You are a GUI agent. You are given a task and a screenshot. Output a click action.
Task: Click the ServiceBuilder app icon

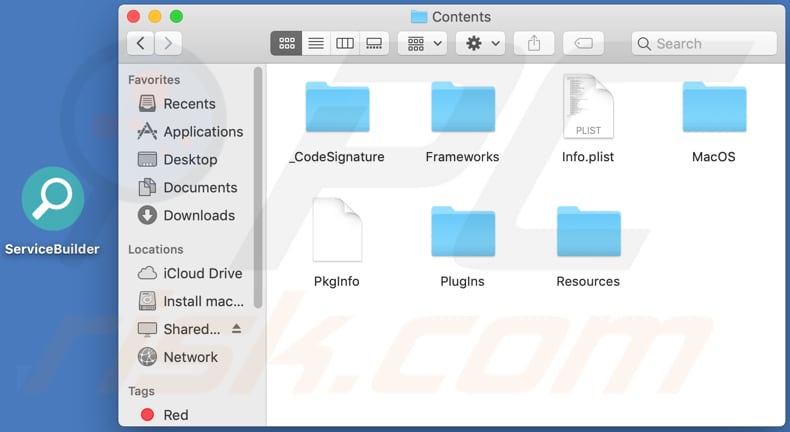(53, 199)
